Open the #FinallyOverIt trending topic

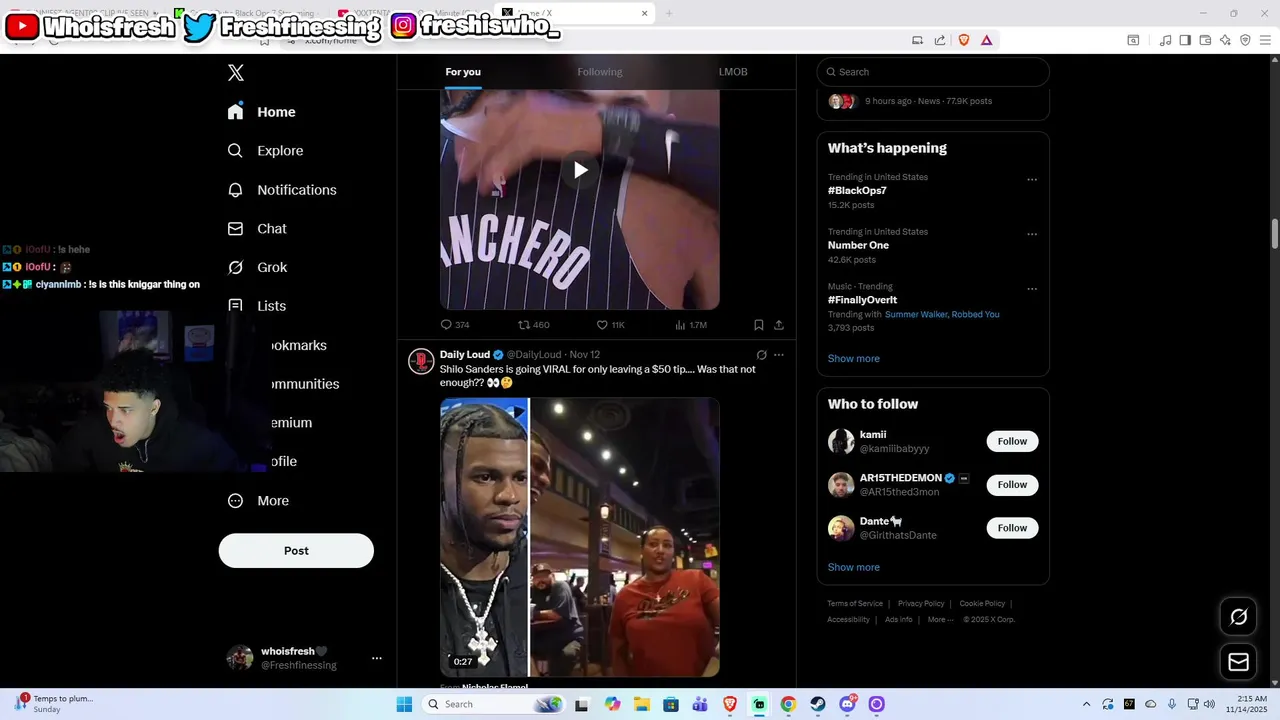pyautogui.click(x=862, y=300)
